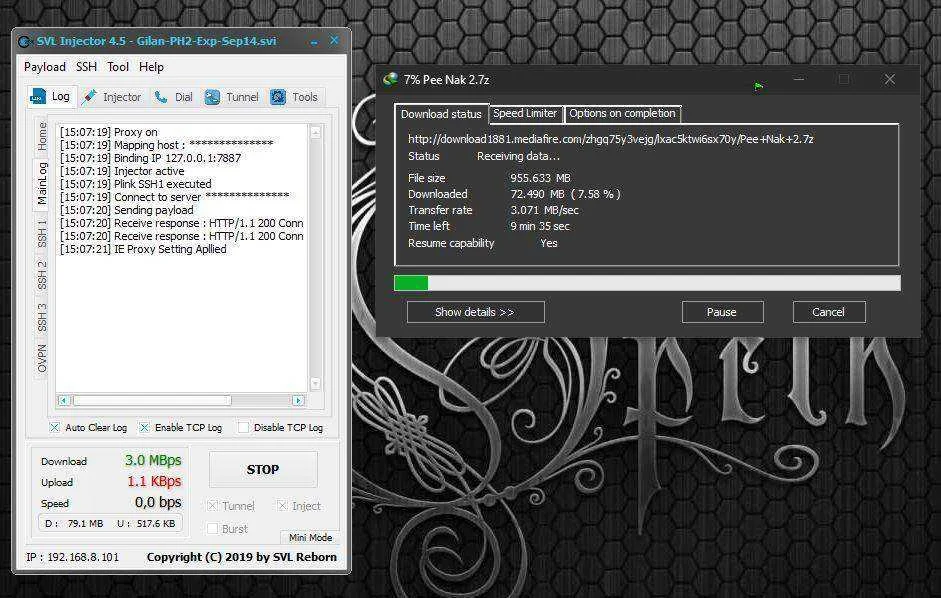The image size is (941, 598).
Task: Click the log horizontal scrollbar thumb
Action: click(152, 400)
